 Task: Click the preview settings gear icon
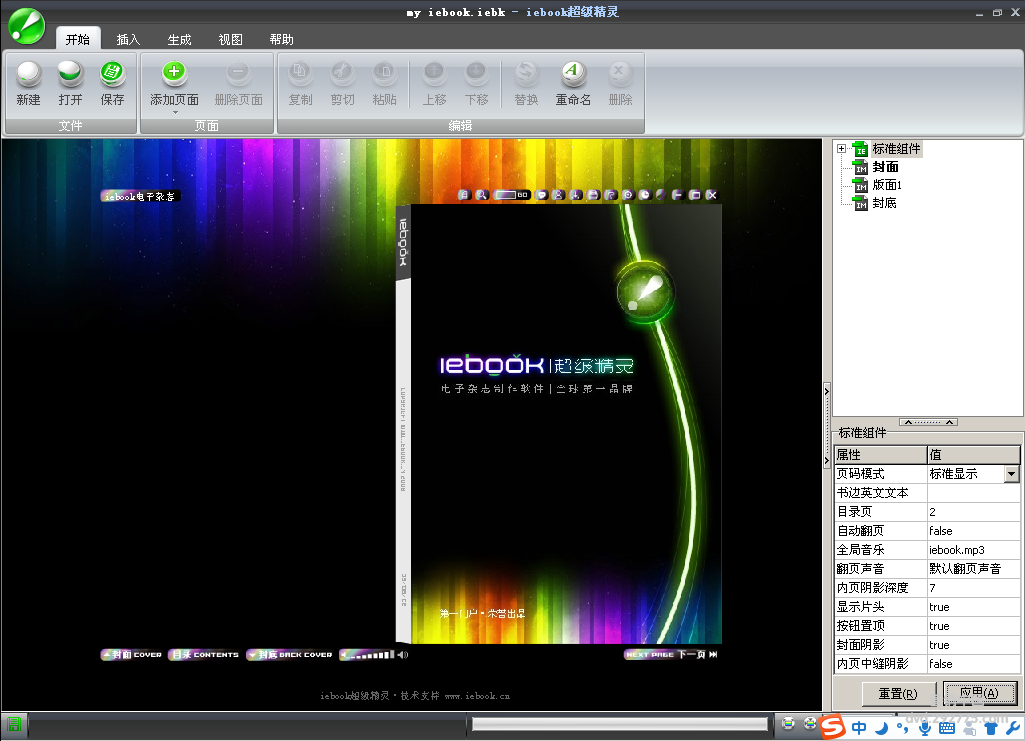point(628,195)
